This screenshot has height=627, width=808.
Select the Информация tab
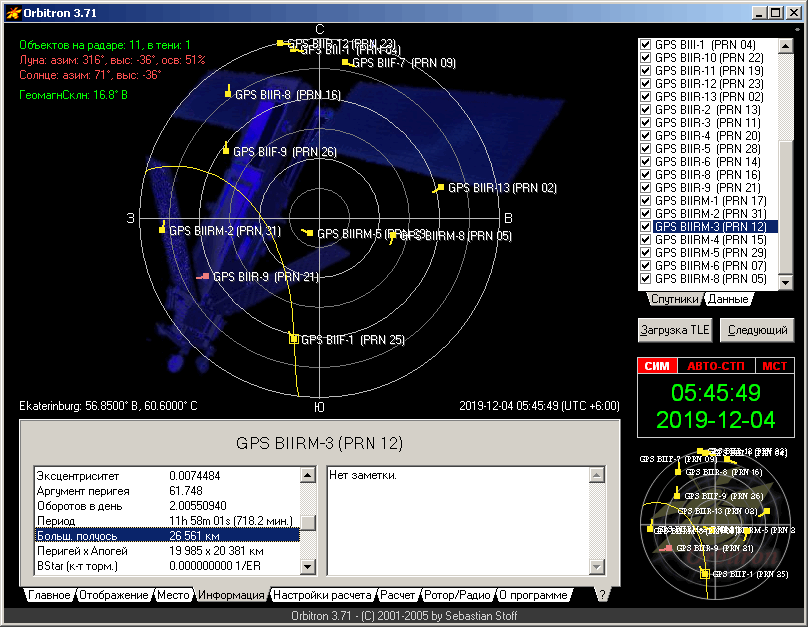231,595
